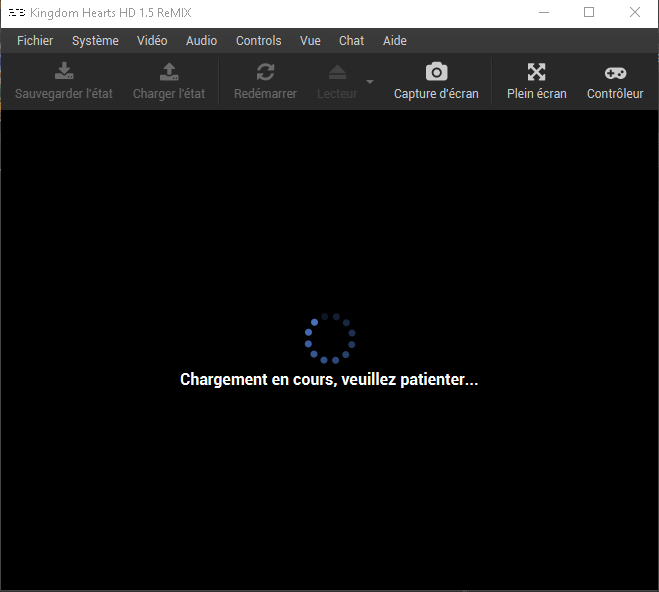659x592 pixels.
Task: Open the Aide help menu
Action: click(x=395, y=41)
